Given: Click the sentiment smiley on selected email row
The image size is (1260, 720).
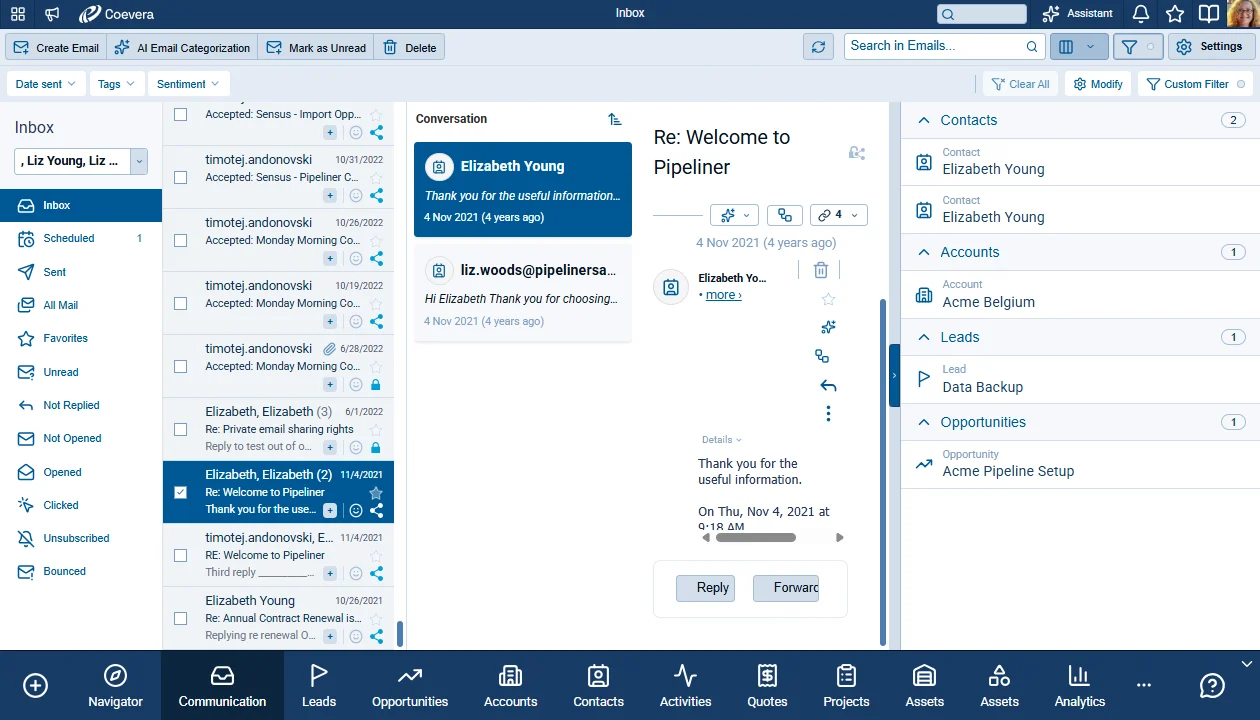Looking at the screenshot, I should [x=355, y=510].
